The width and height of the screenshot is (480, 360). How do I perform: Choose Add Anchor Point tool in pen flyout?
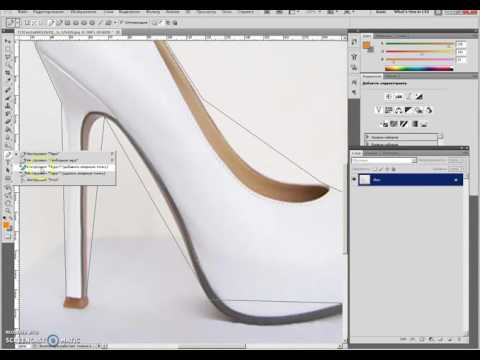click(66, 166)
